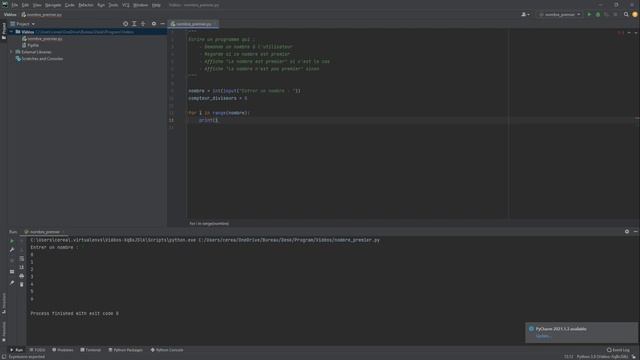The height and width of the screenshot is (360, 640).
Task: Click Vidéos breadcrumb in navigation bar
Action: click(10, 14)
